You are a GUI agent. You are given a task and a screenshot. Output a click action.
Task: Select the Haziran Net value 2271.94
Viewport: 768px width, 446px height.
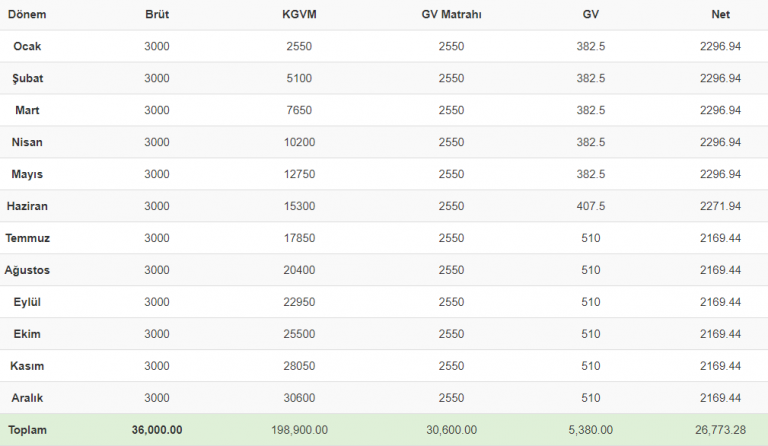[720, 206]
